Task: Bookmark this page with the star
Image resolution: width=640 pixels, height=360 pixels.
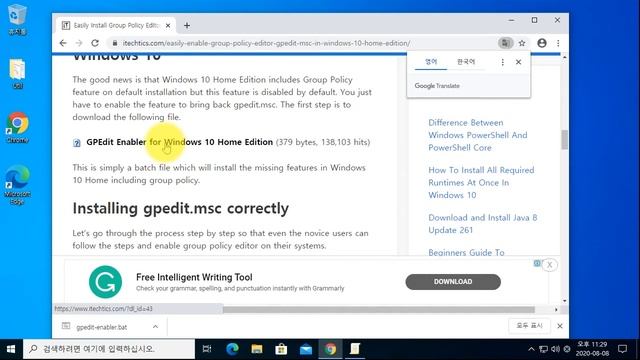Action: pyautogui.click(x=522, y=43)
